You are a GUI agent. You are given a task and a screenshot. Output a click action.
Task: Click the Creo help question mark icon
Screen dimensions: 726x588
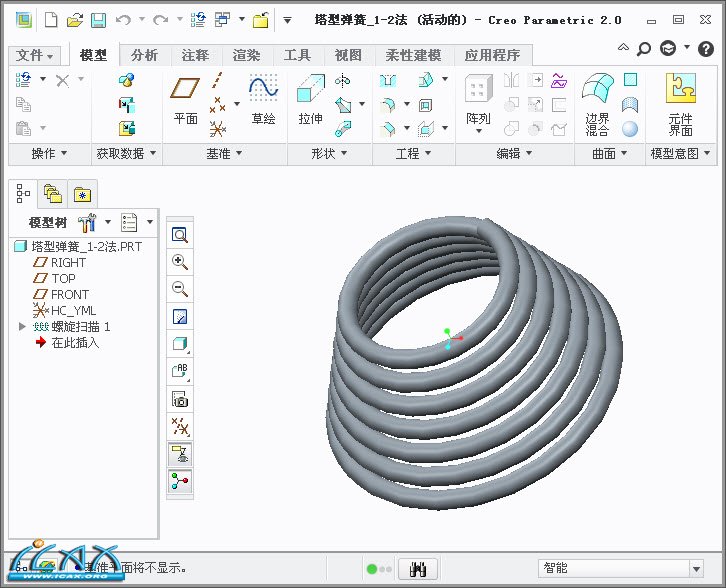pyautogui.click(x=706, y=49)
